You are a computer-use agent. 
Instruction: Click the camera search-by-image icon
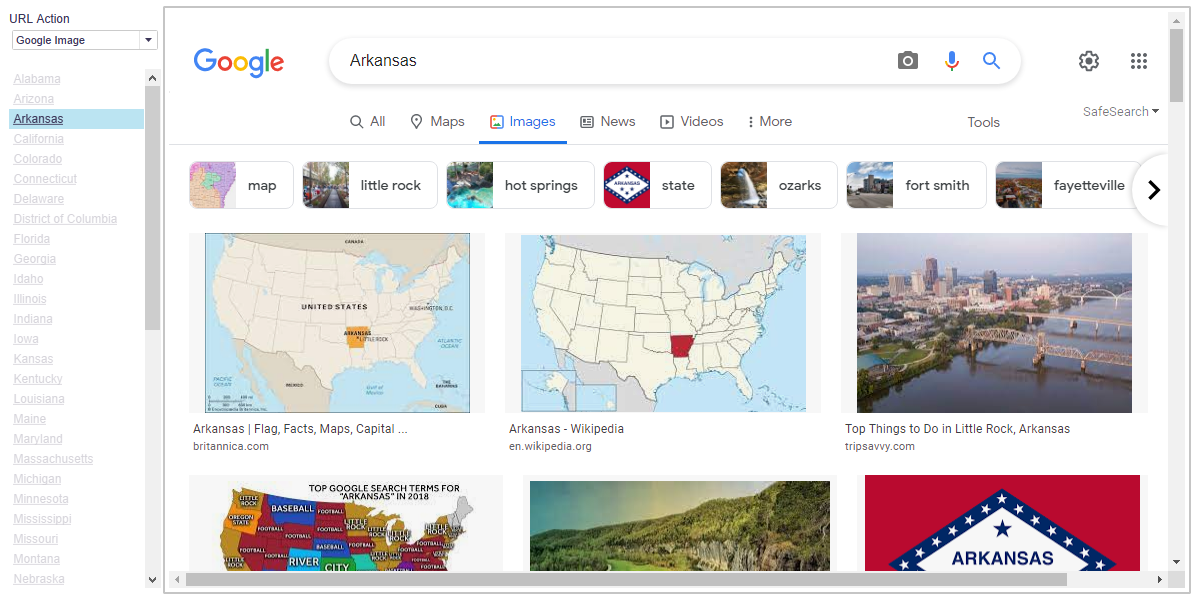(908, 61)
